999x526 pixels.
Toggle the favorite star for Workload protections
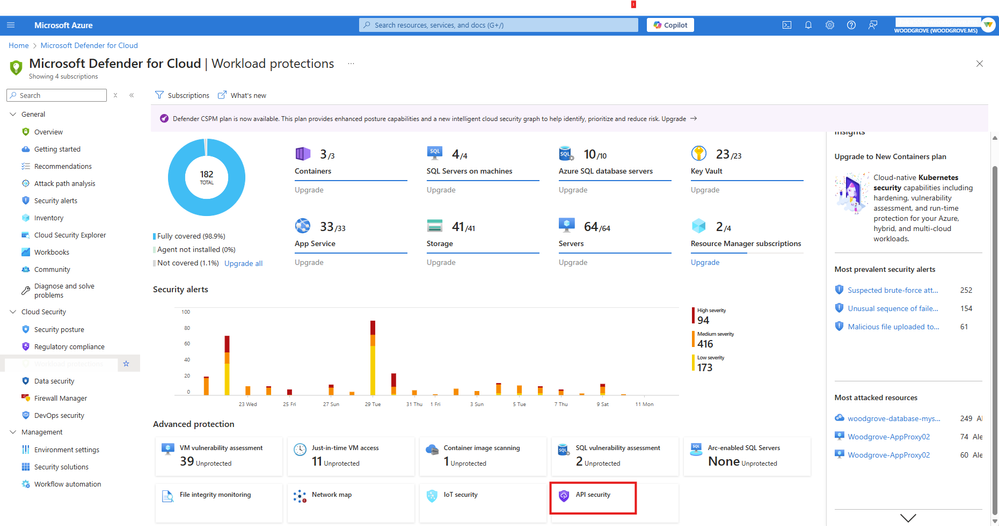click(x=126, y=364)
